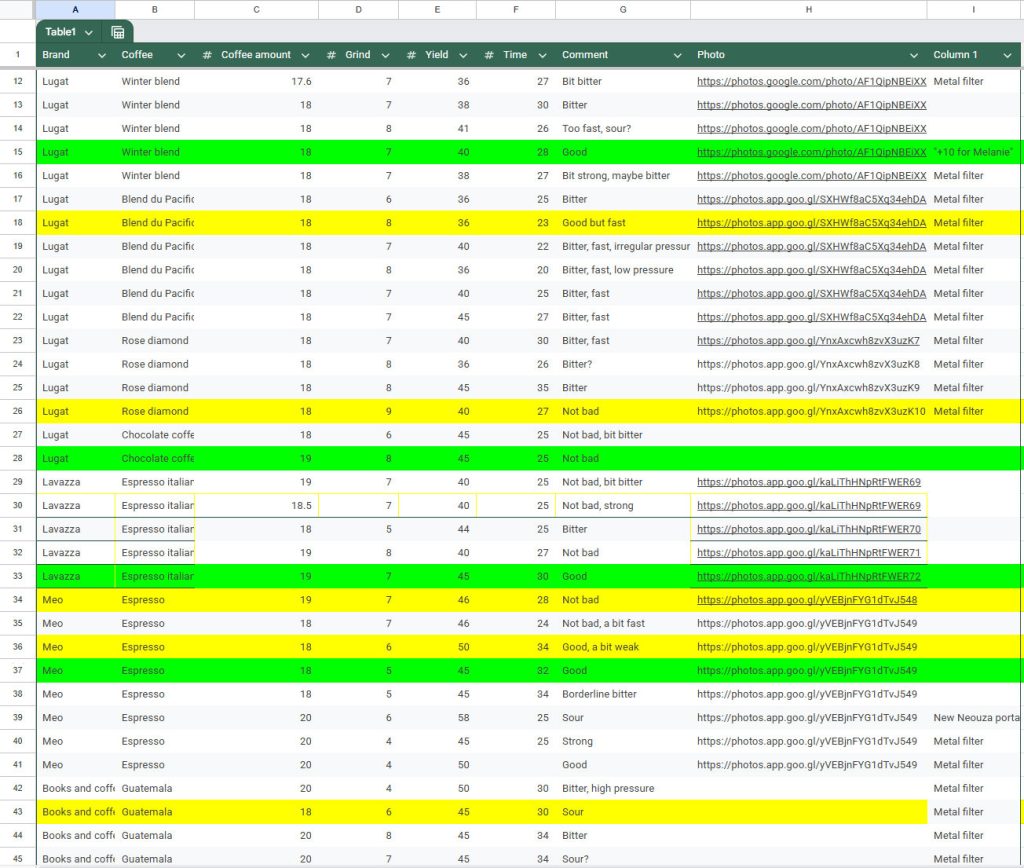The width and height of the screenshot is (1024, 868).
Task: Select the "Bit bitter" comment cell
Action: tap(623, 82)
